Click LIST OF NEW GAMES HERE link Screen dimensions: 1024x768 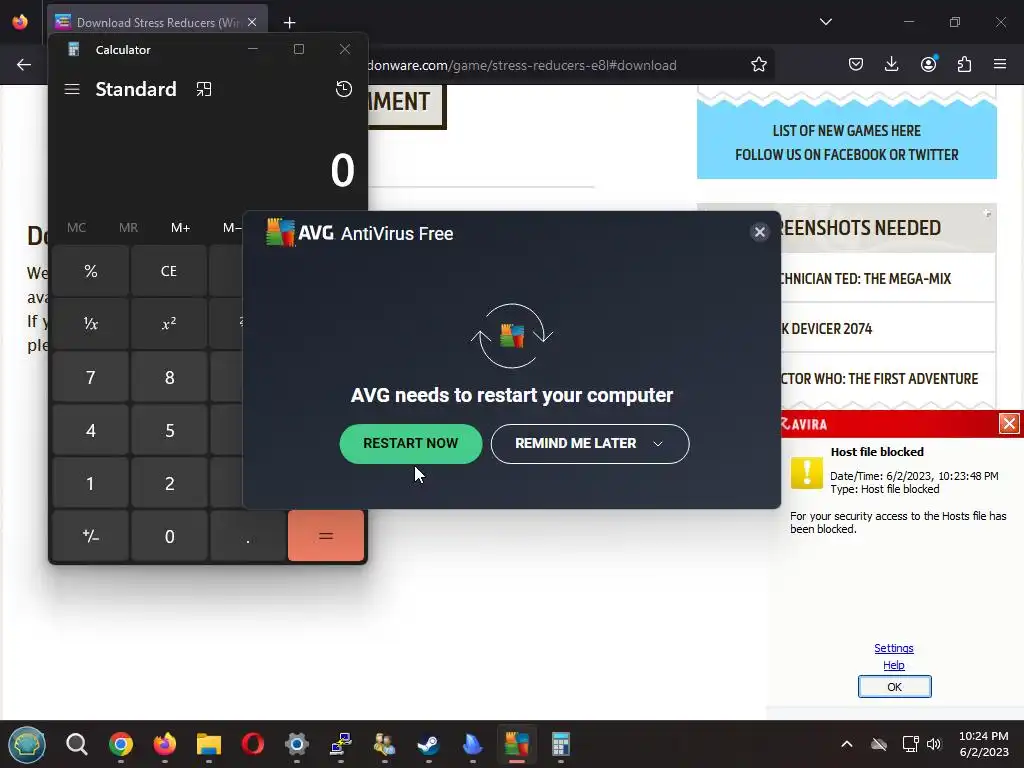[846, 131]
